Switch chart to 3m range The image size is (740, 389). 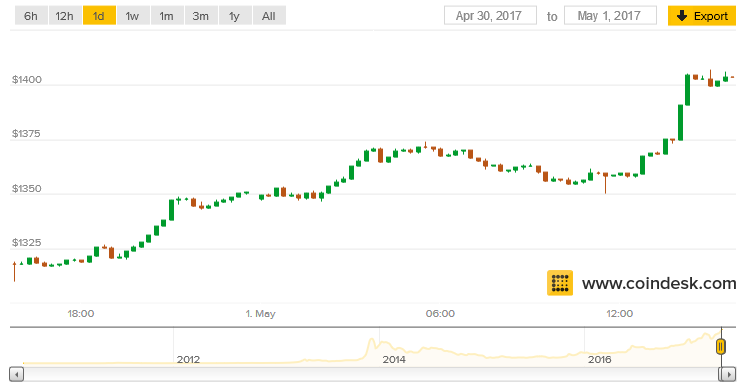pyautogui.click(x=201, y=16)
